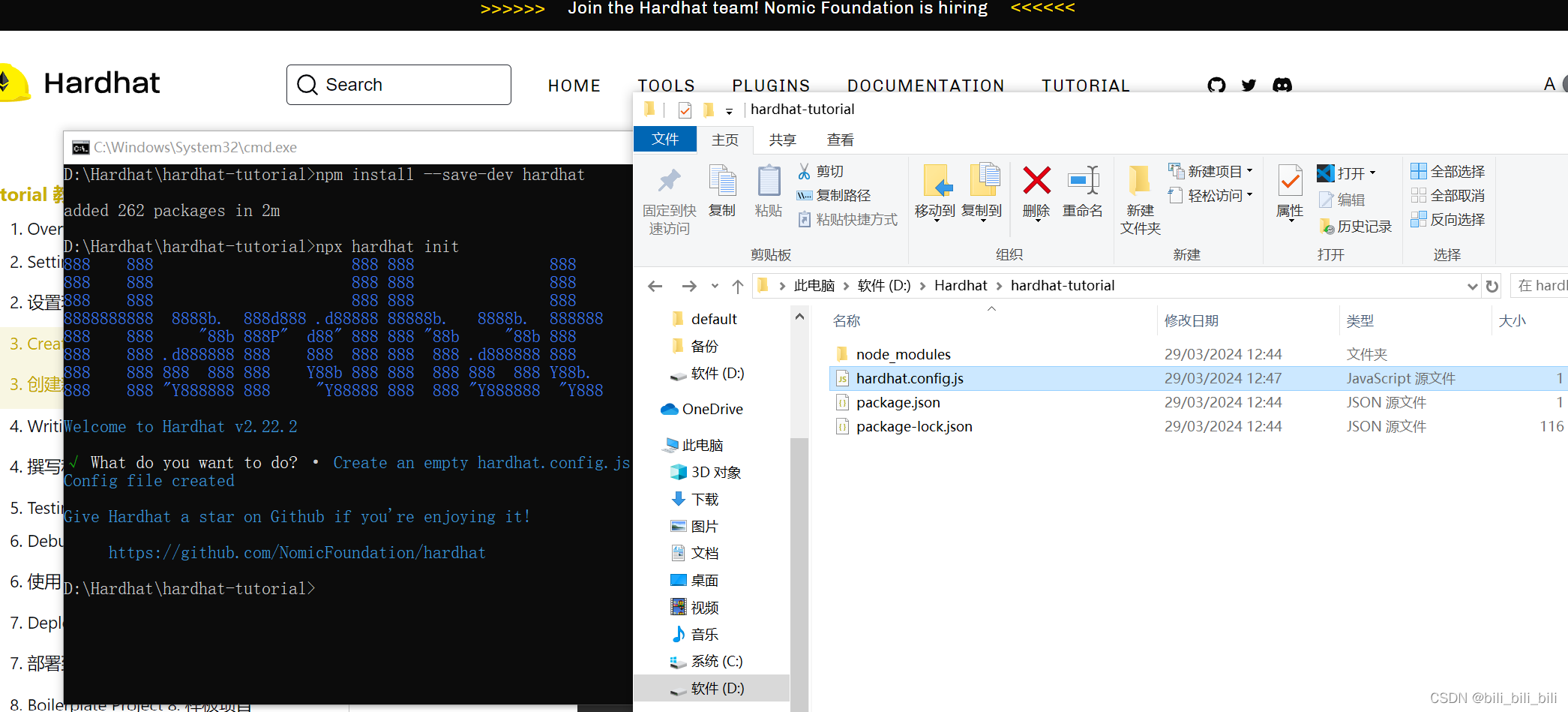This screenshot has width=1568, height=712.
Task: Click the Copy path option
Action: click(x=834, y=196)
